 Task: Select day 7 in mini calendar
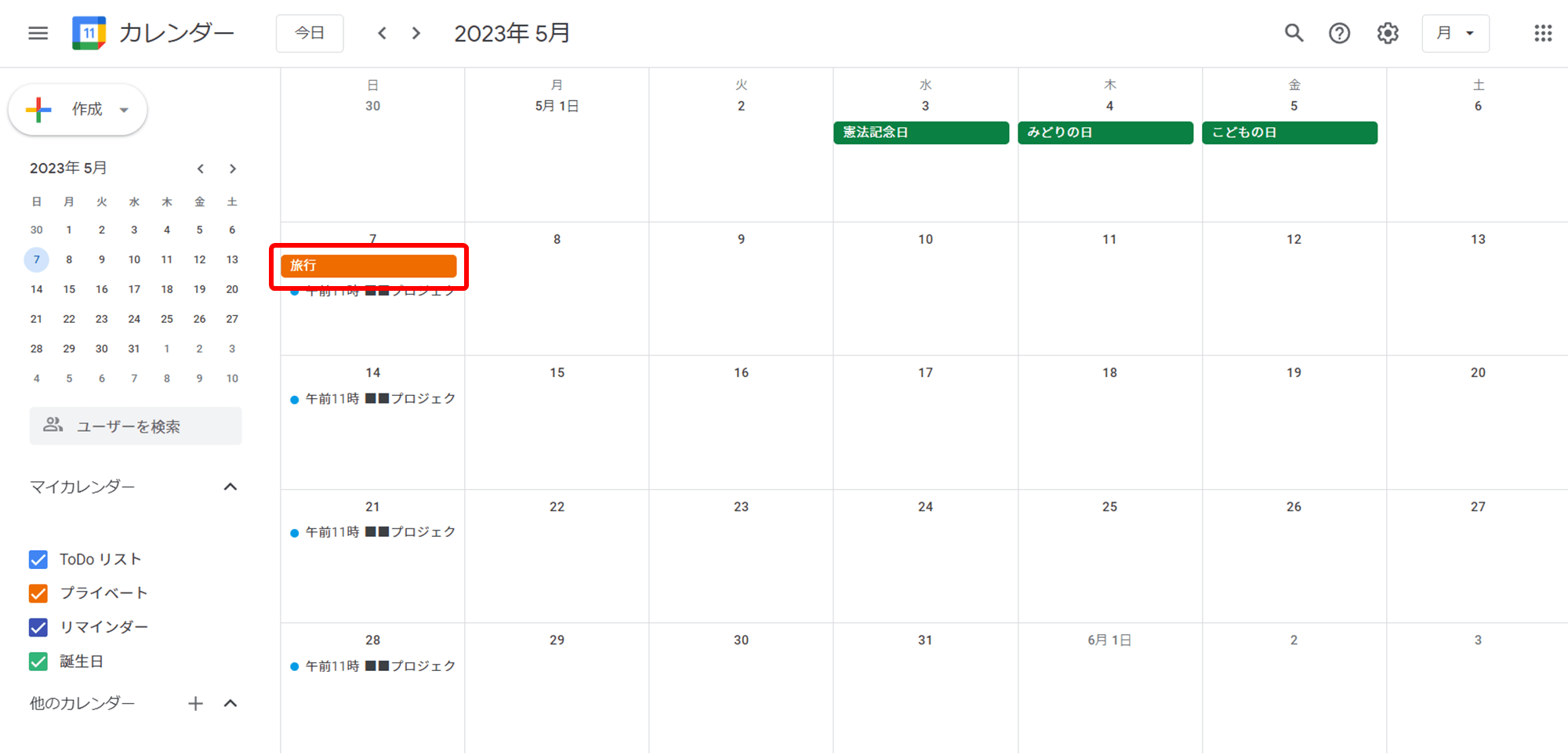tap(36, 259)
